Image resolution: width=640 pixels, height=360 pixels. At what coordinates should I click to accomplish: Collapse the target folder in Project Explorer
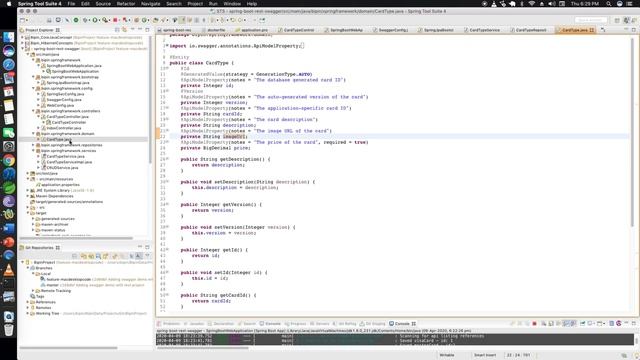coord(28,213)
